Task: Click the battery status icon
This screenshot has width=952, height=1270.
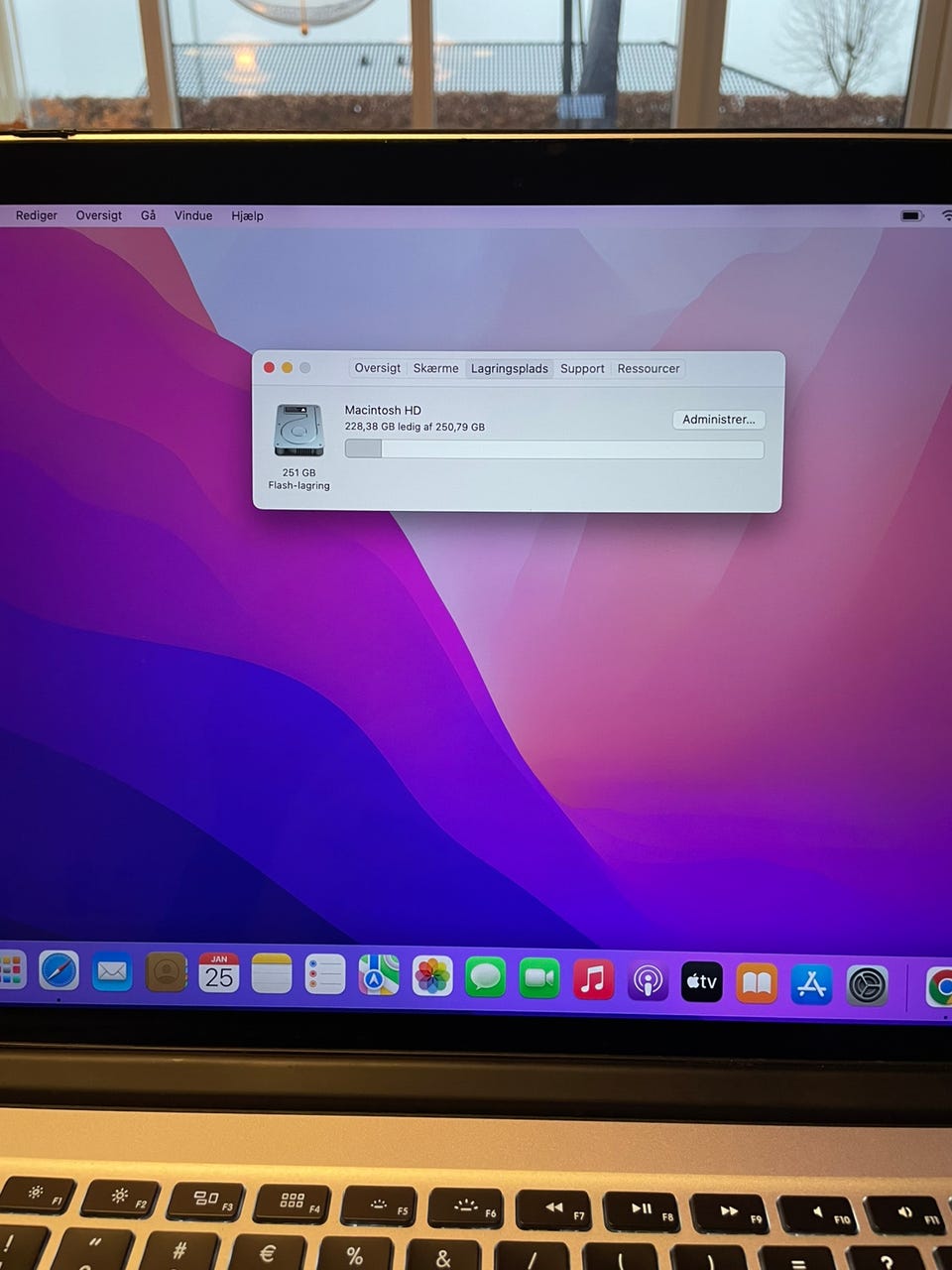Action: [x=910, y=215]
